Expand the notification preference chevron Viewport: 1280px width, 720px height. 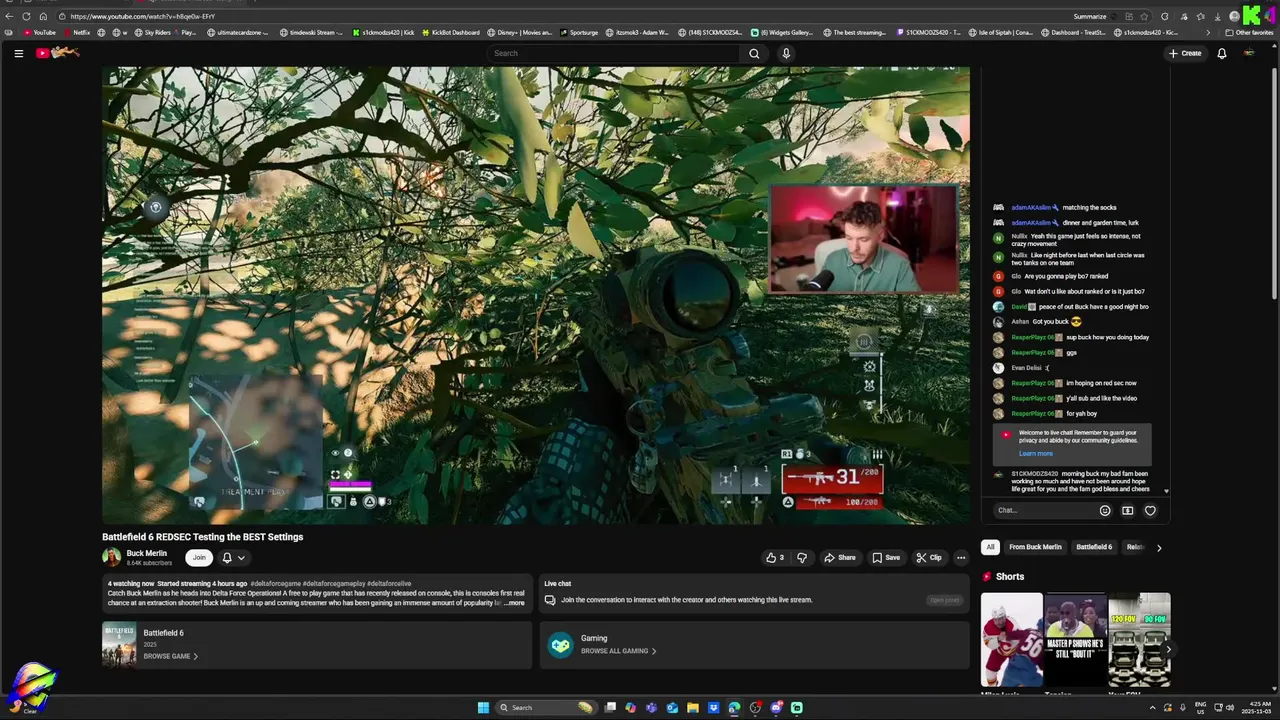(x=241, y=557)
